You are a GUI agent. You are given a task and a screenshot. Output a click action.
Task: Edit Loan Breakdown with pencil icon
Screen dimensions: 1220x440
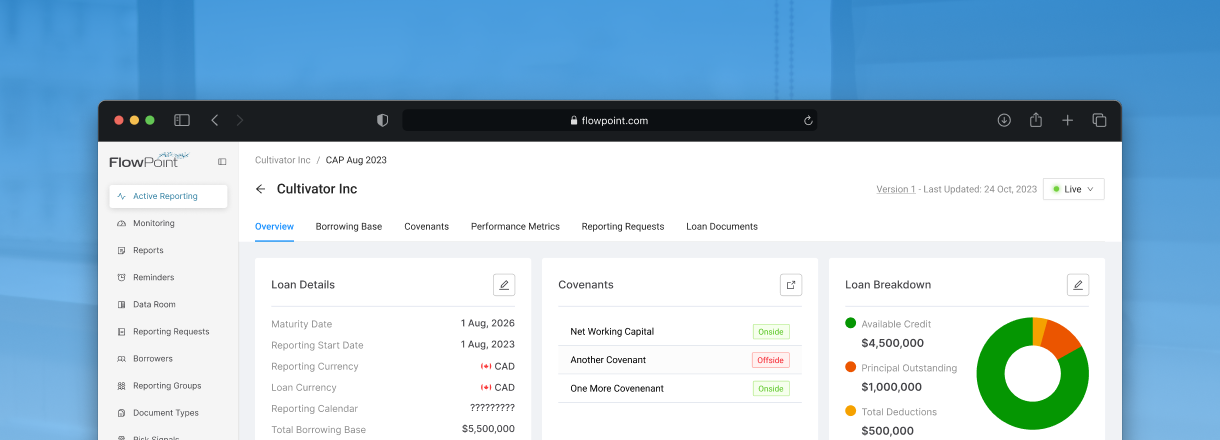pyautogui.click(x=1078, y=285)
